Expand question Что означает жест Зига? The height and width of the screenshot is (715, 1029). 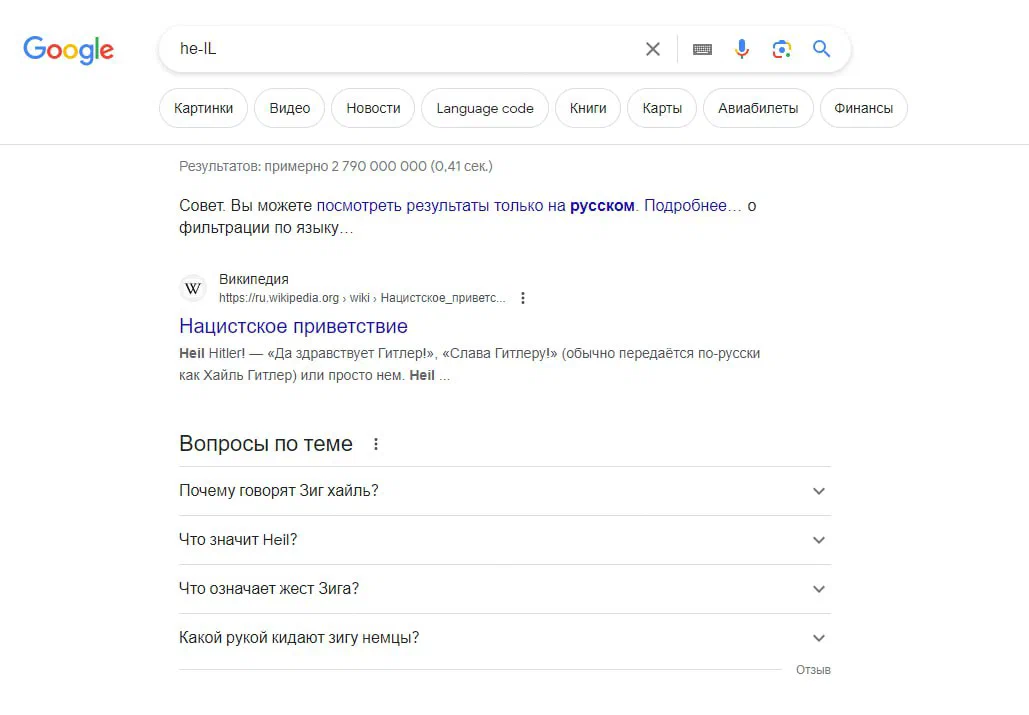[x=505, y=588]
